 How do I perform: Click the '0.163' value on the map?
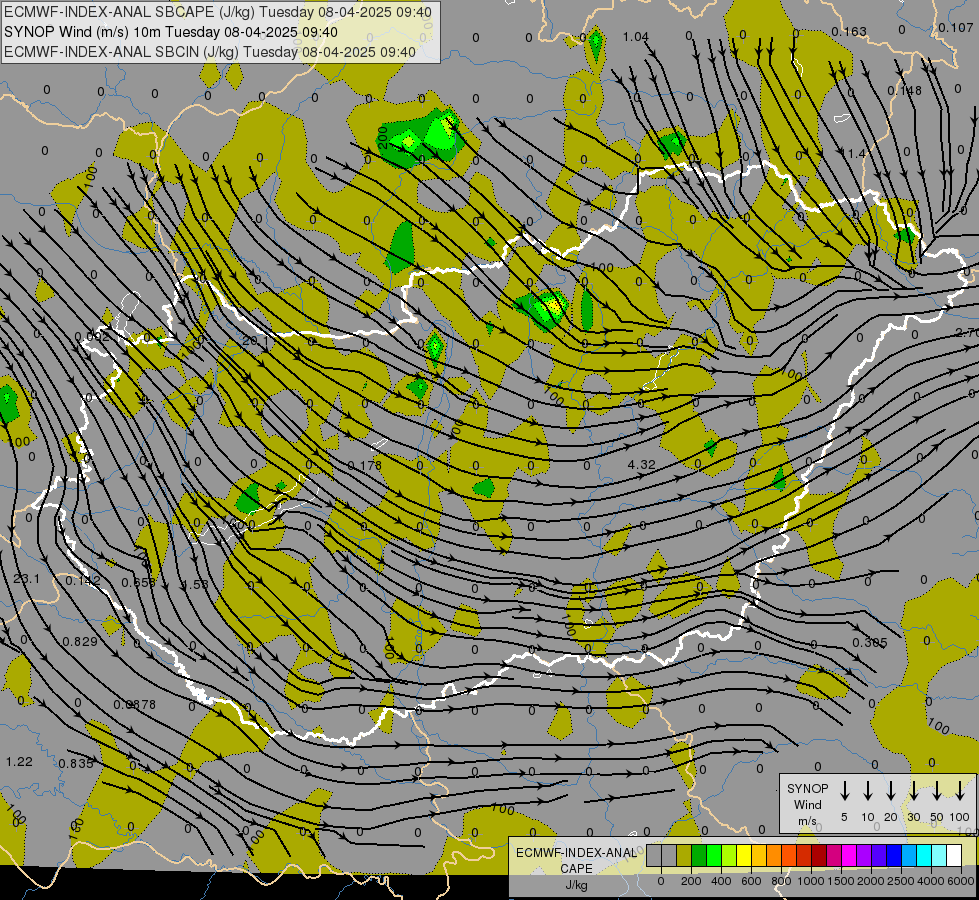coord(849,31)
